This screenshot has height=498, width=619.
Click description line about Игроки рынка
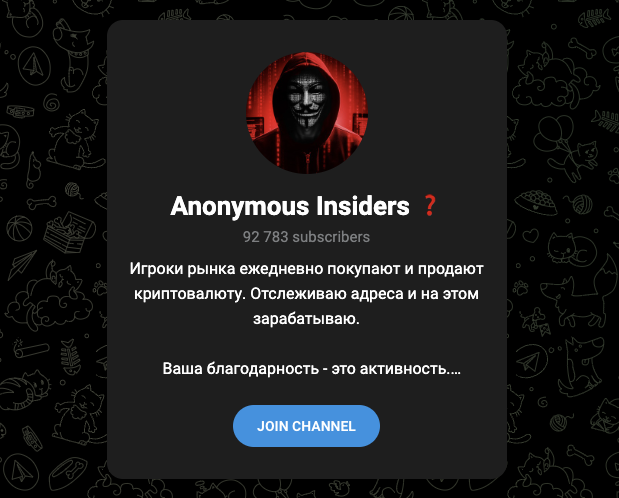pos(306,269)
